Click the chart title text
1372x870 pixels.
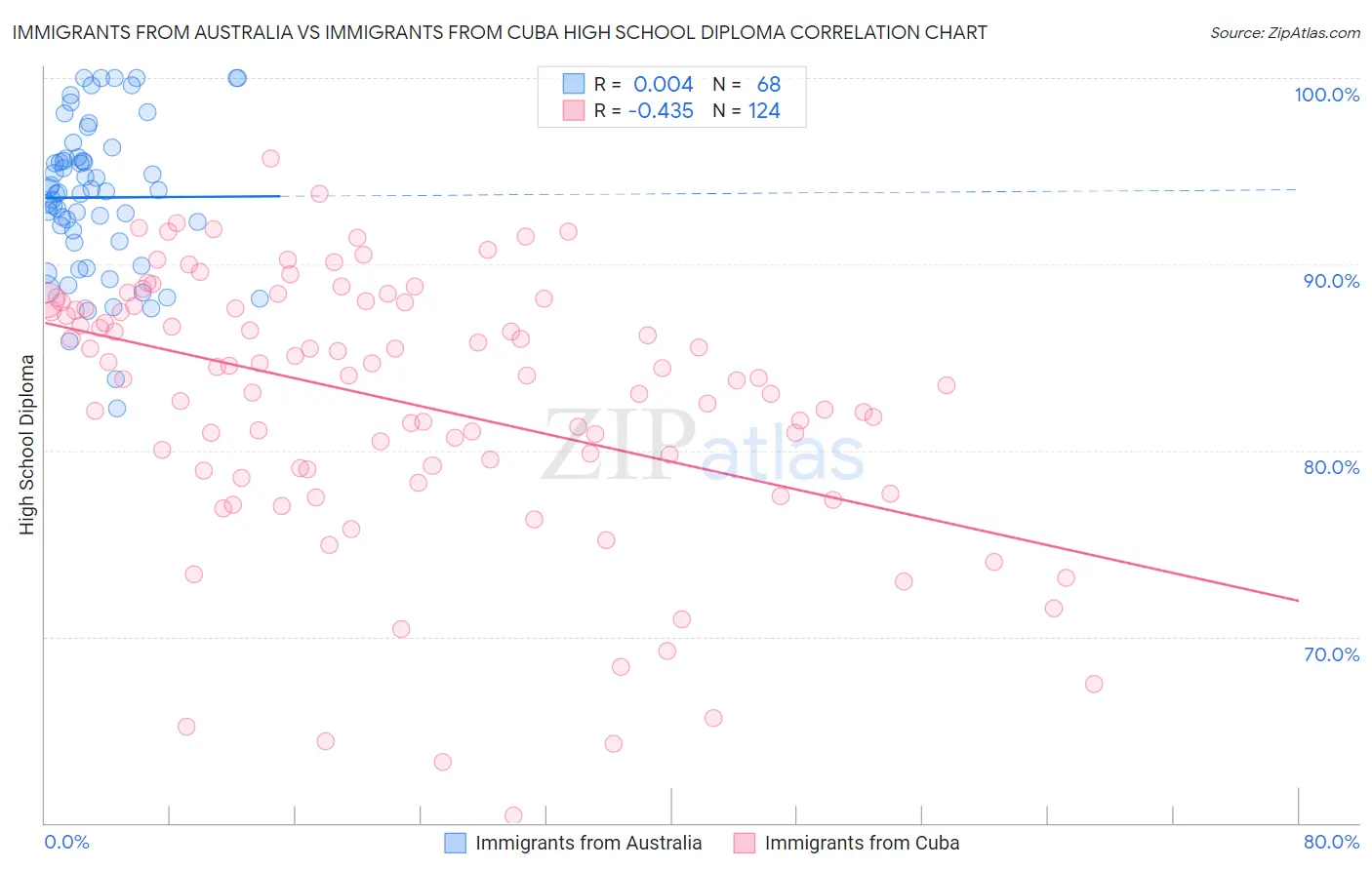(500, 32)
